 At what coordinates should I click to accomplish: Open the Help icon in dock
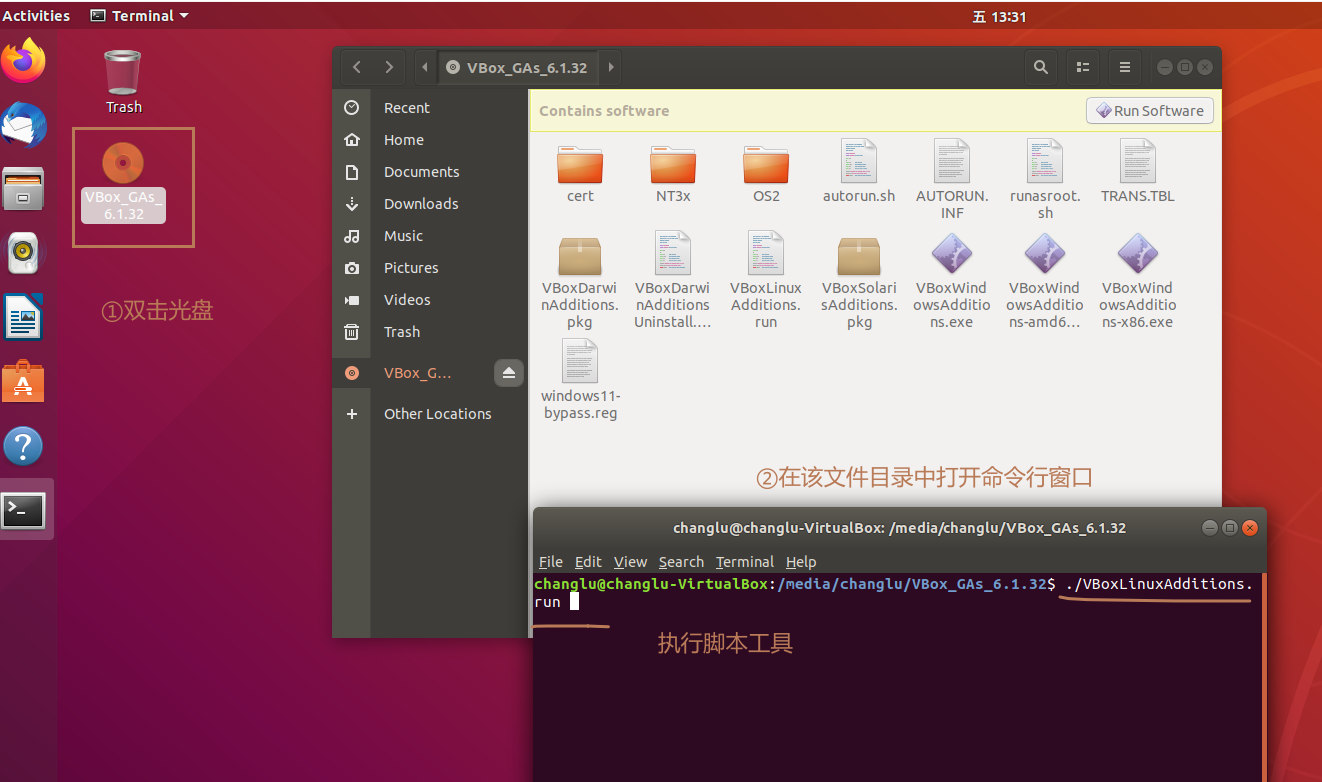tap(23, 446)
